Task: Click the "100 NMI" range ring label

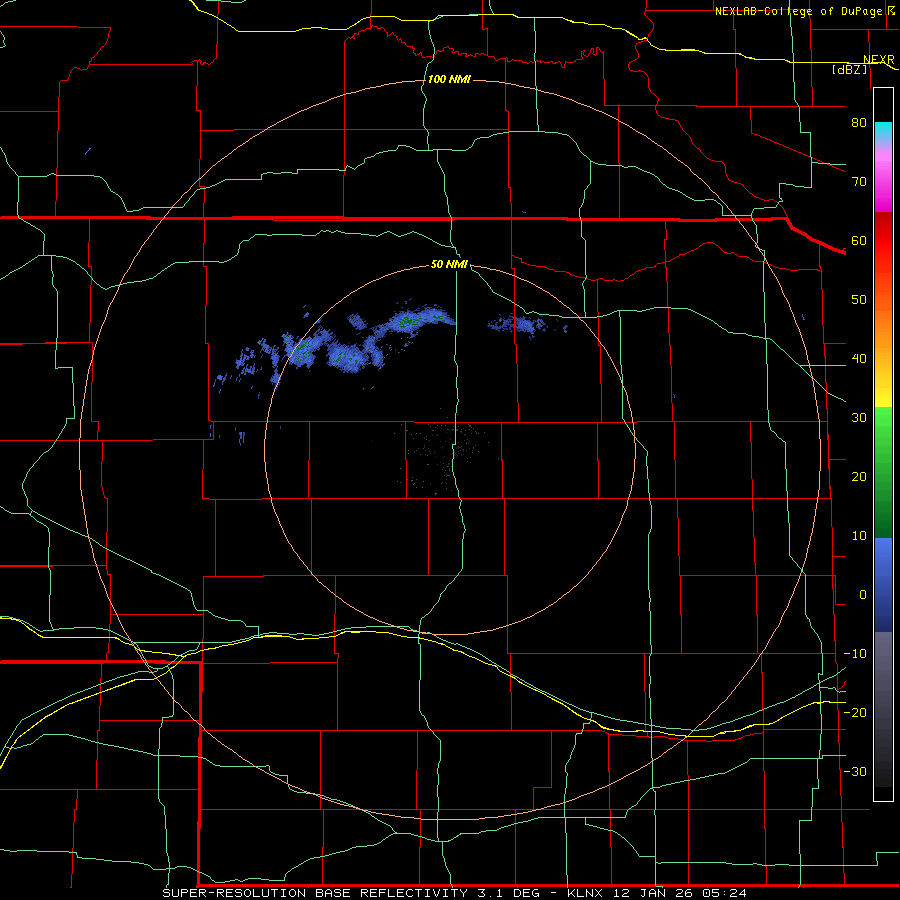Action: point(449,79)
